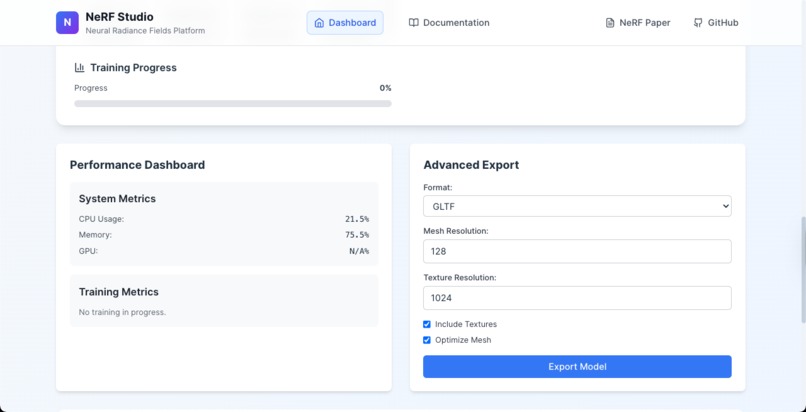Screen dimensions: 806x412
Task: Click the CPU Usage value 21.5%
Action: point(357,219)
